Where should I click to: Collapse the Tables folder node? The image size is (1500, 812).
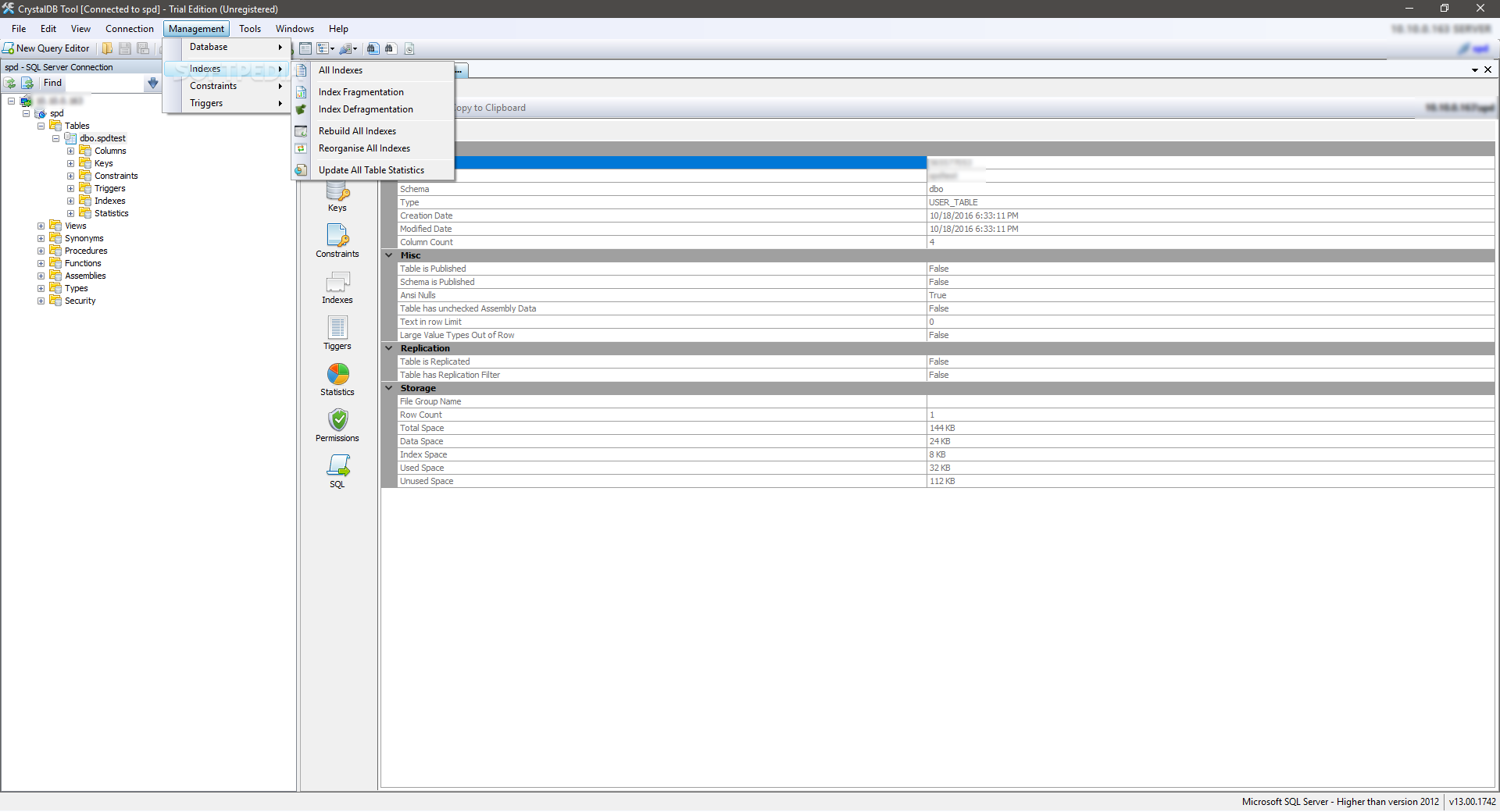[41, 126]
